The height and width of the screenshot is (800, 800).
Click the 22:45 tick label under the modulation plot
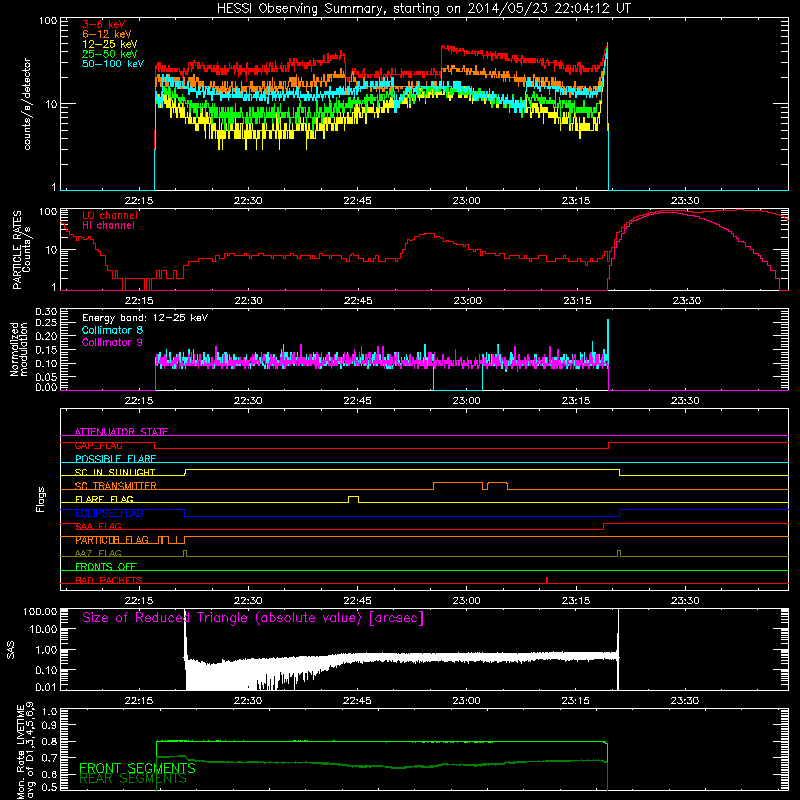[357, 401]
